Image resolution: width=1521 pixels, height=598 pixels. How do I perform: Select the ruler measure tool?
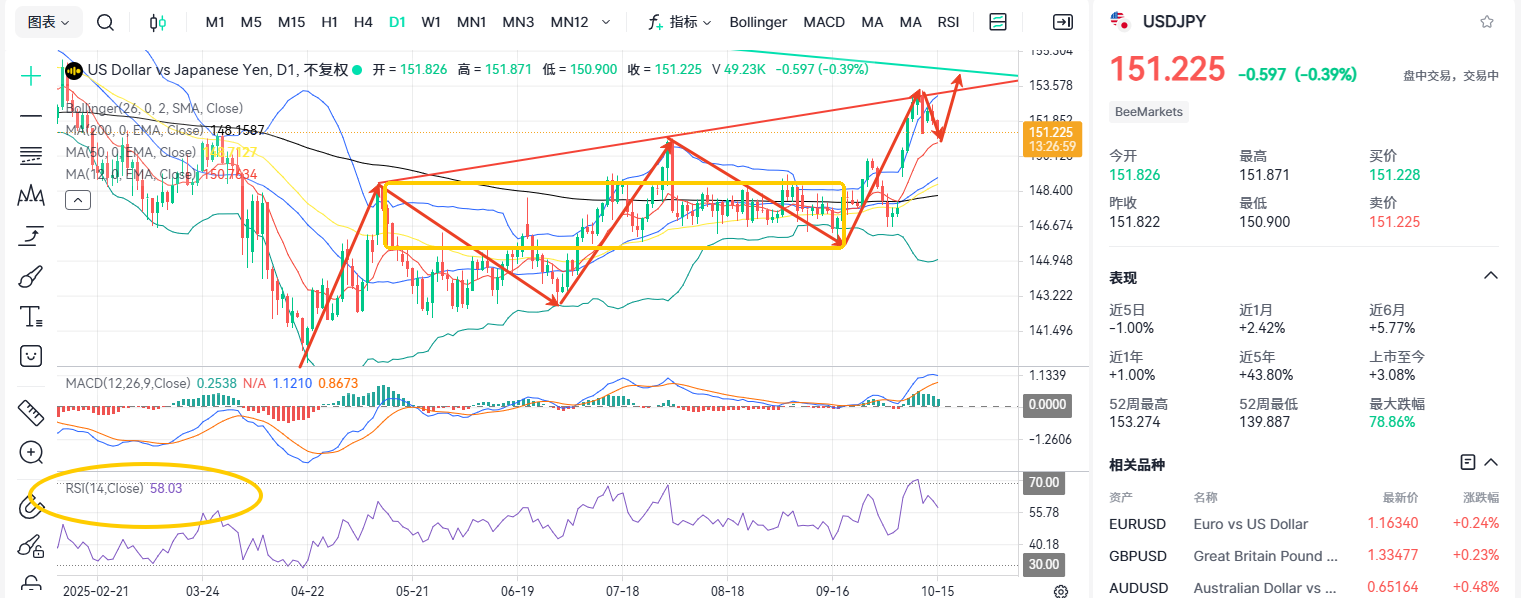[x=31, y=411]
